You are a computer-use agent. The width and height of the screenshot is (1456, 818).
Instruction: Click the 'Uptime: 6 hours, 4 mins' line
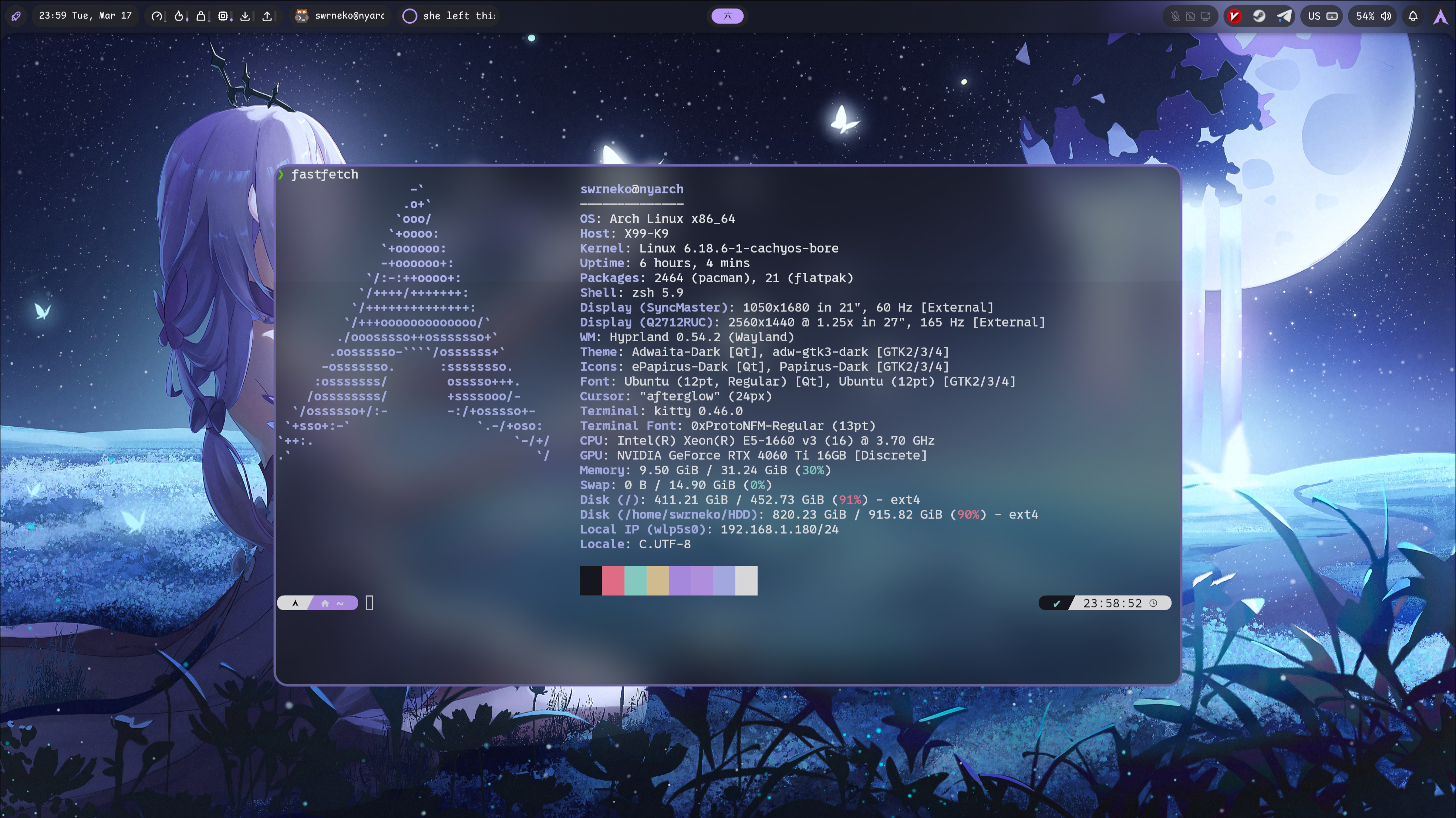pos(665,263)
